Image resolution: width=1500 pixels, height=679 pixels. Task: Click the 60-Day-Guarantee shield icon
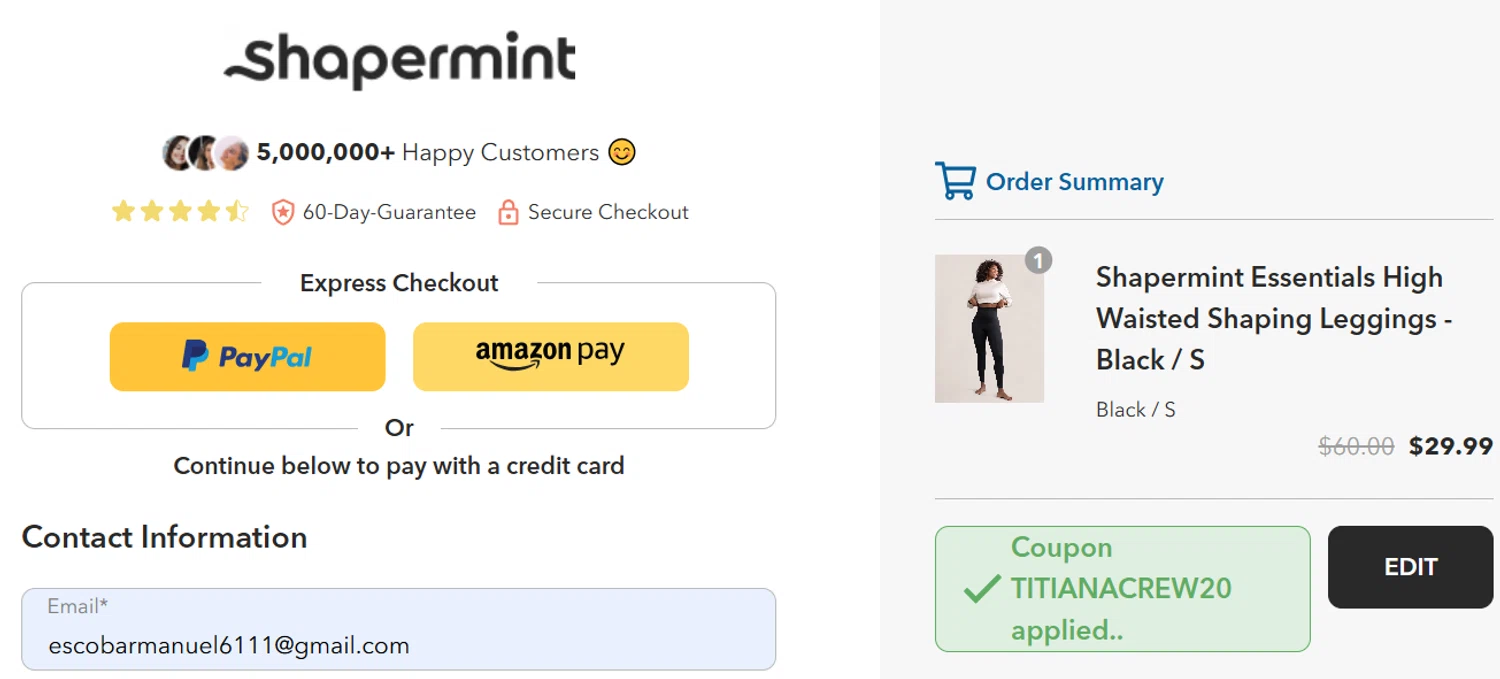click(283, 212)
